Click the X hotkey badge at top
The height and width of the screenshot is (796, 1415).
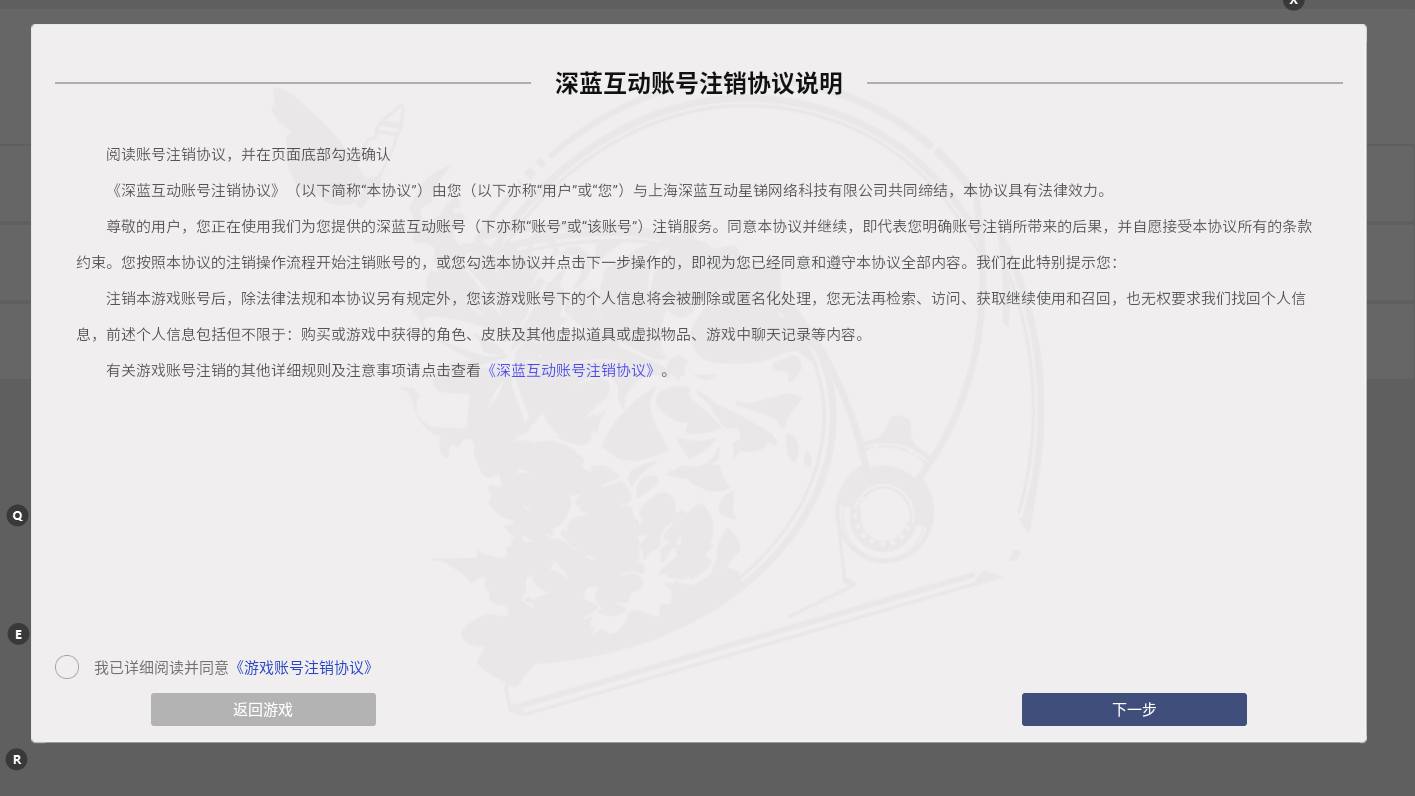[1293, 3]
